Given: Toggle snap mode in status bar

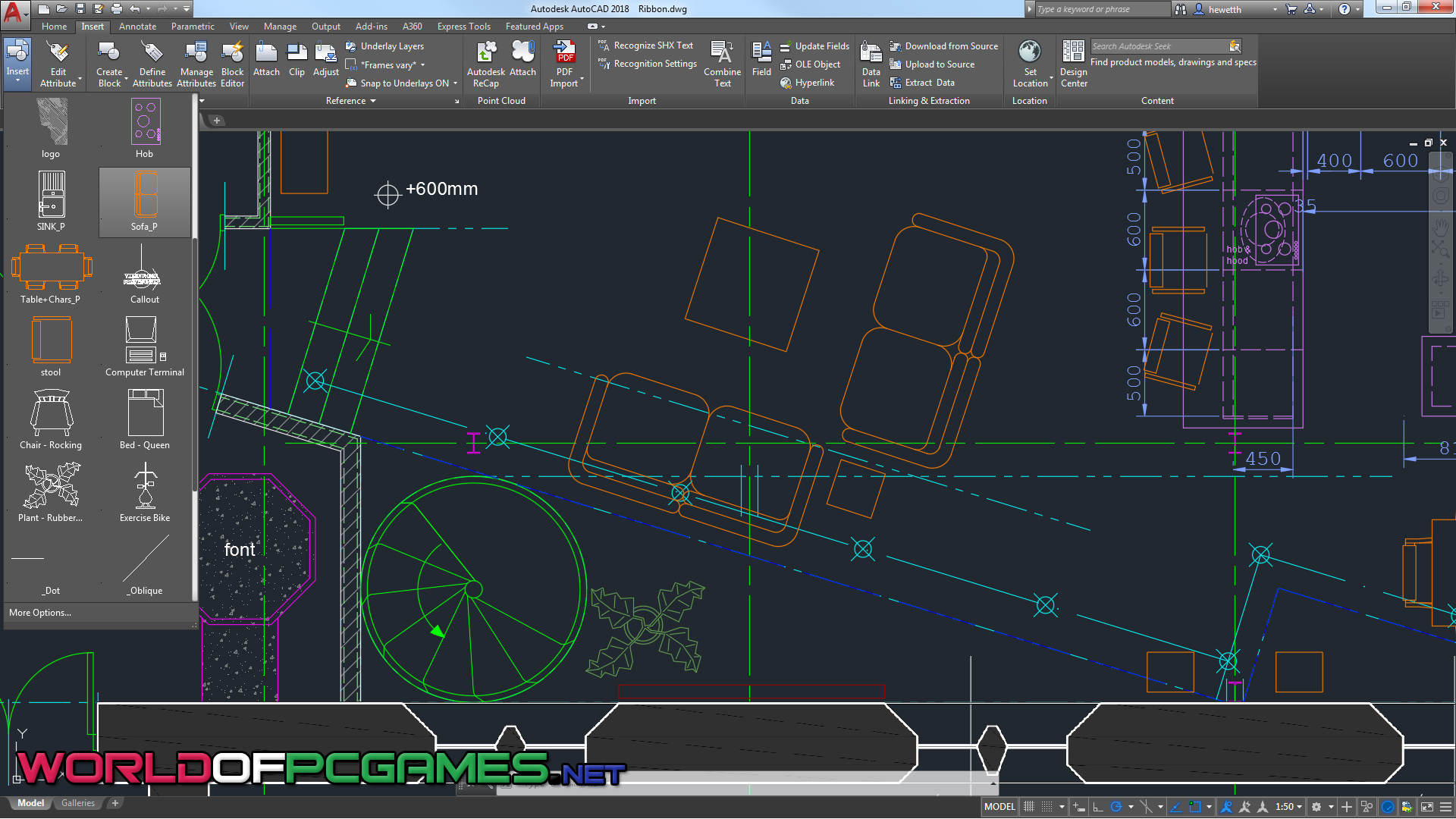Looking at the screenshot, I should coord(1047,807).
